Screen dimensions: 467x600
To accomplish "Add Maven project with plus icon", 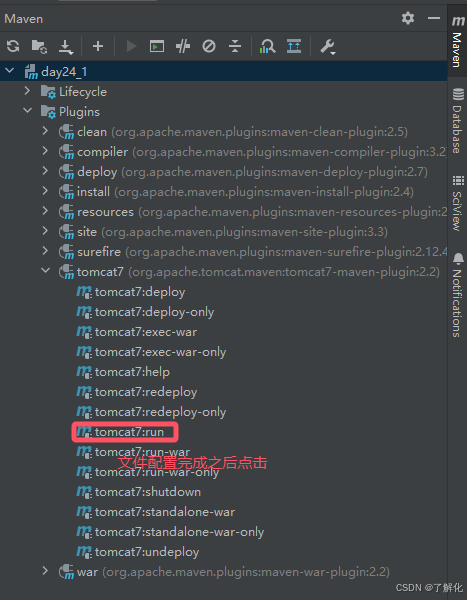I will (98, 46).
